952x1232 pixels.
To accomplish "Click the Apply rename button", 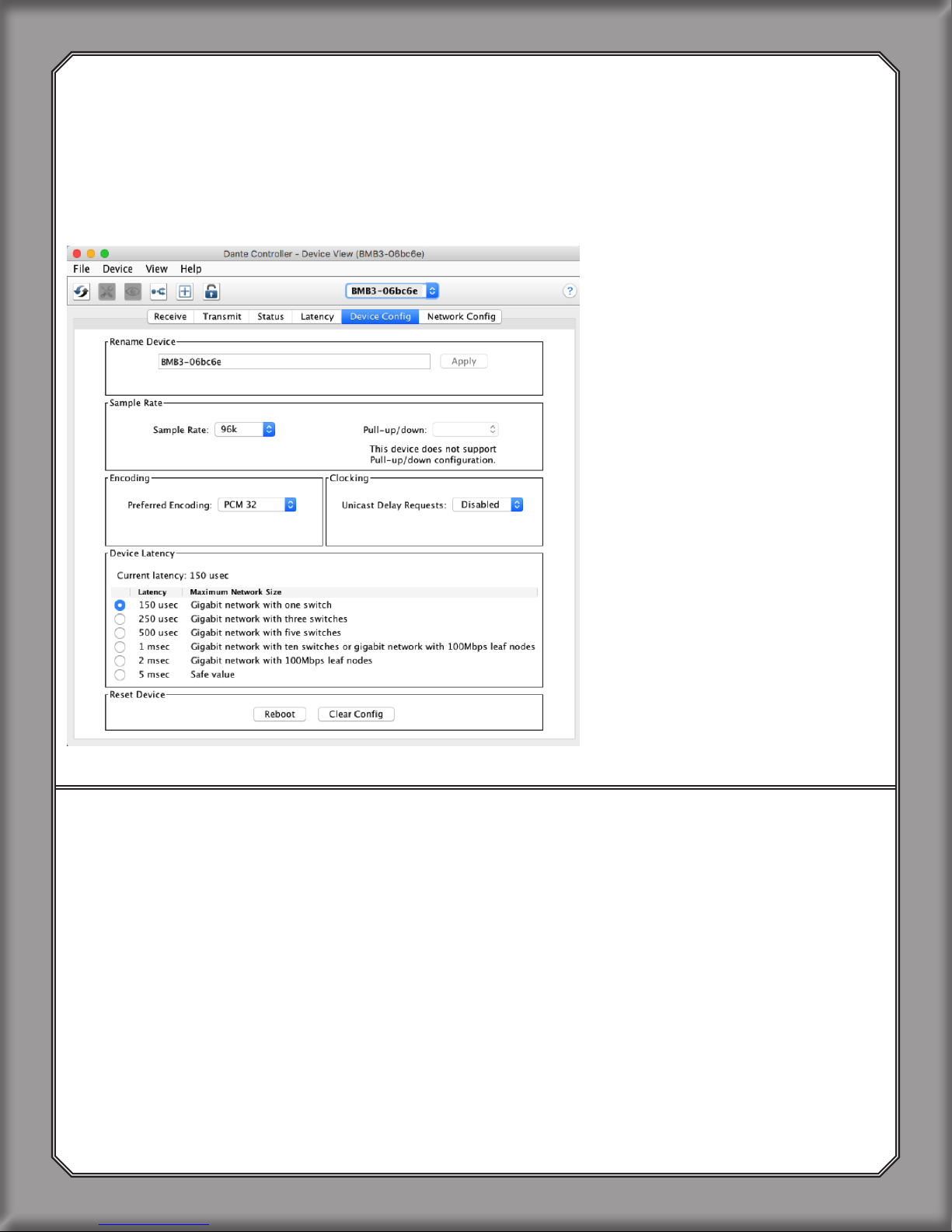I will coord(464,361).
